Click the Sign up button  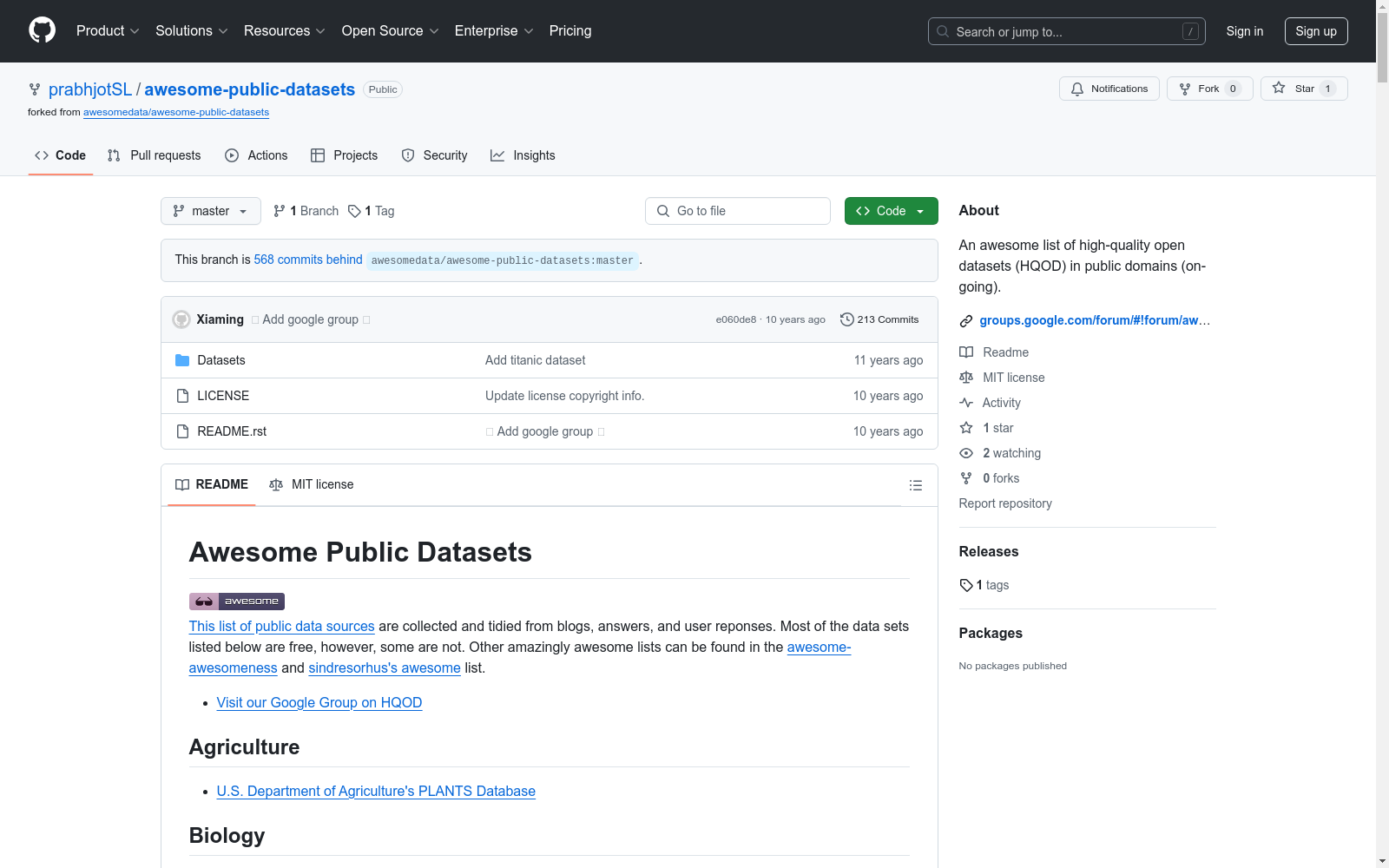1316,31
